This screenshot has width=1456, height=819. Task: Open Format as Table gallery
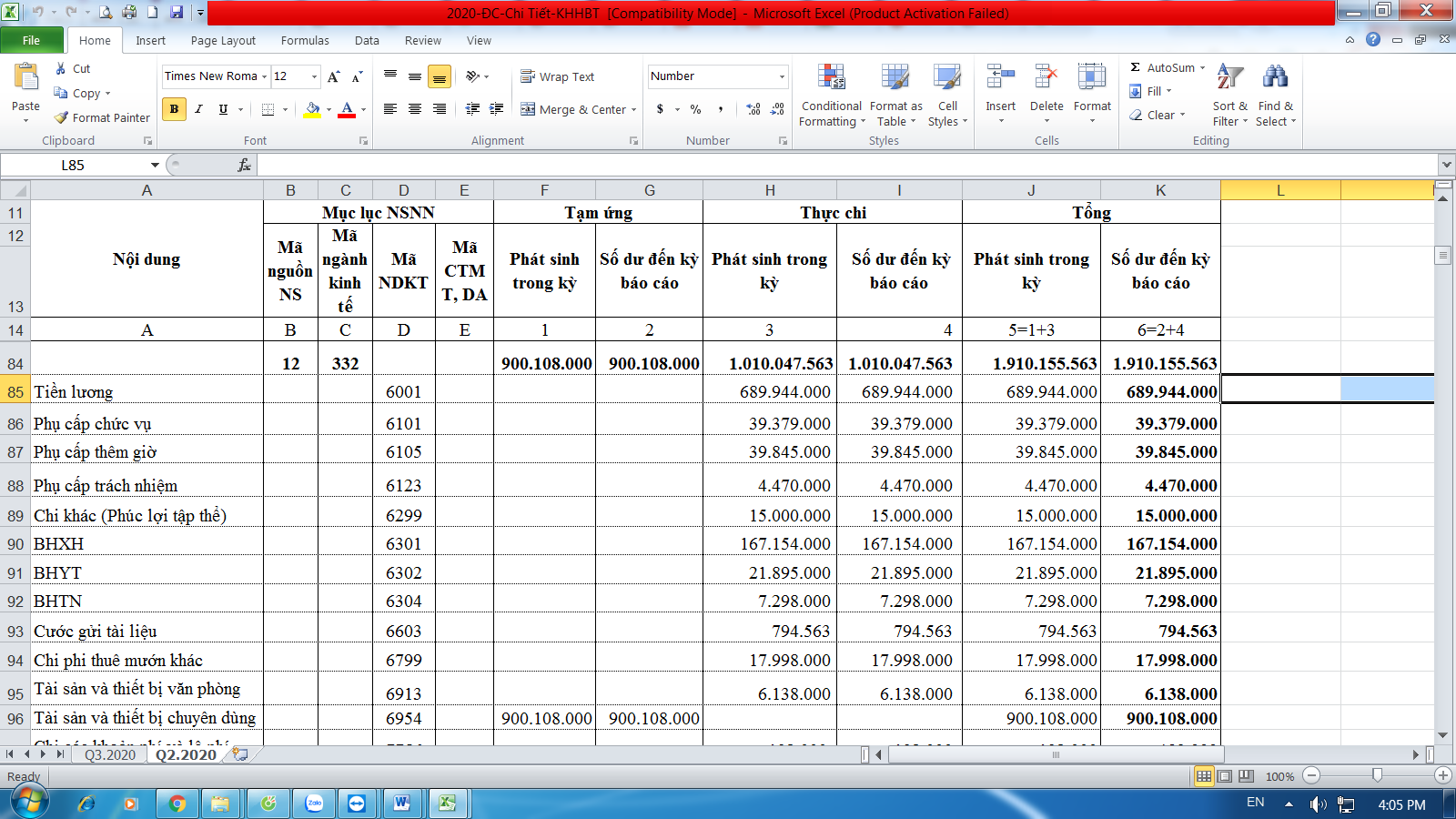click(895, 95)
